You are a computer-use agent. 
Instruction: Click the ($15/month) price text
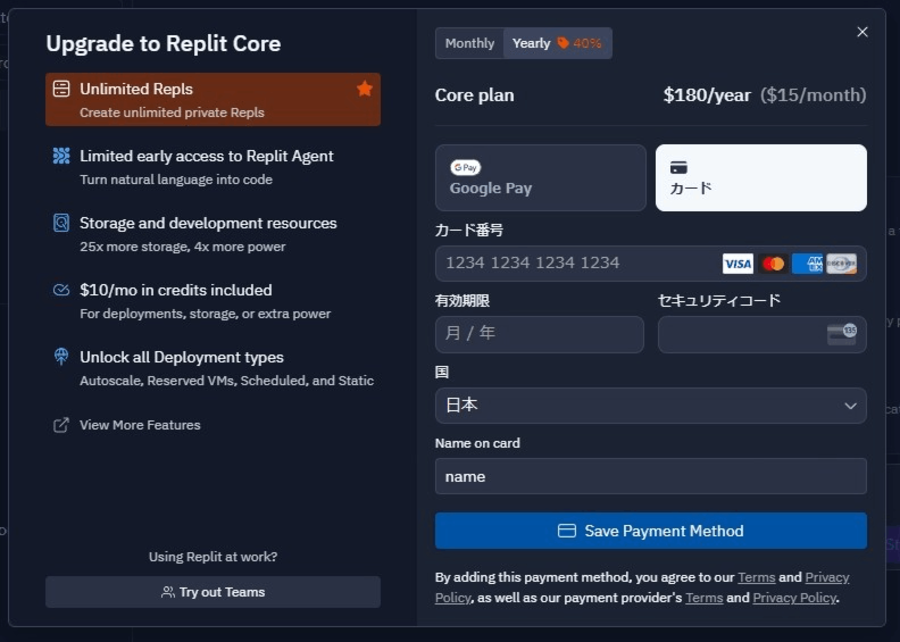[x=813, y=95]
